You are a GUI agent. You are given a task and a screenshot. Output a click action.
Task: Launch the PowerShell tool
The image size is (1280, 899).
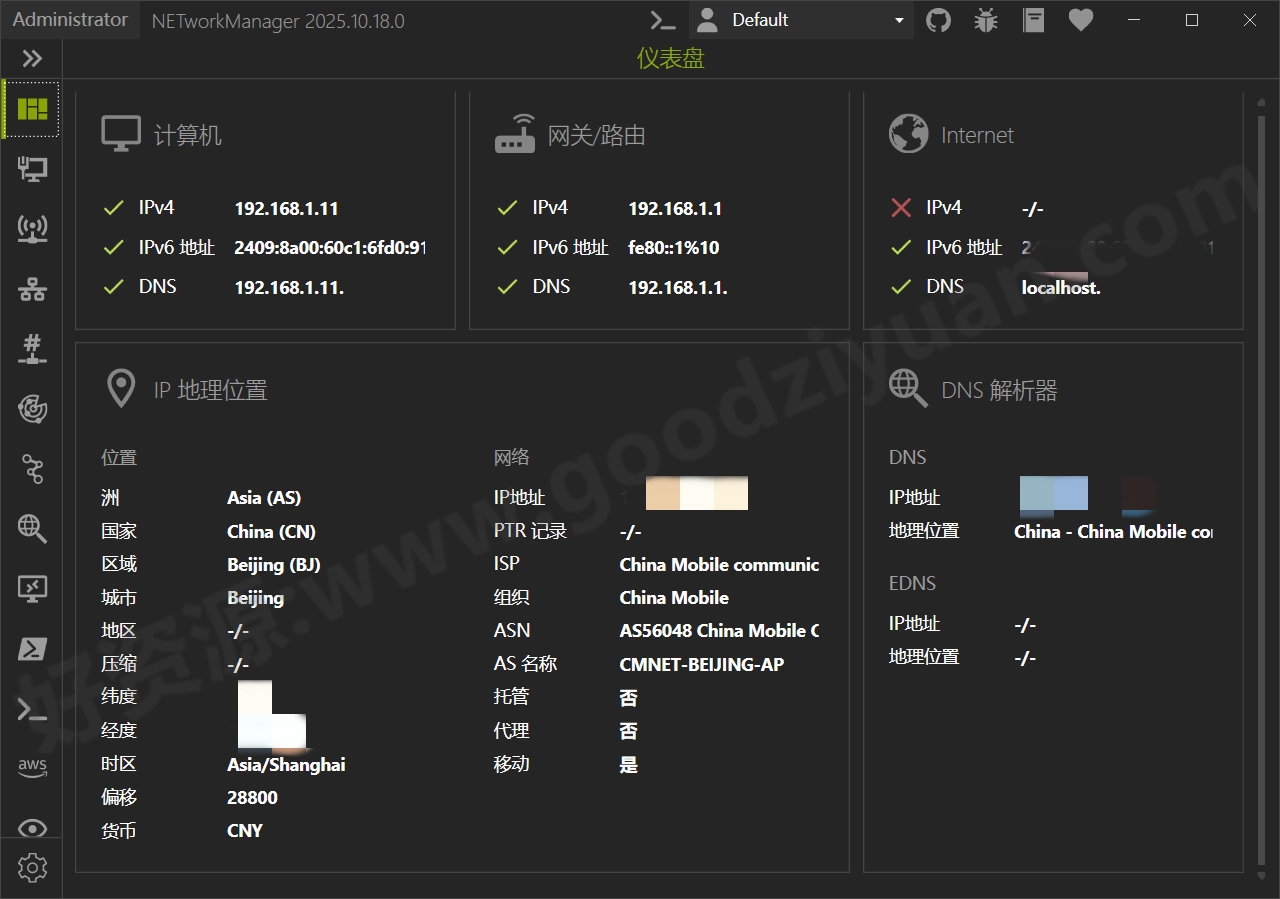(x=31, y=649)
